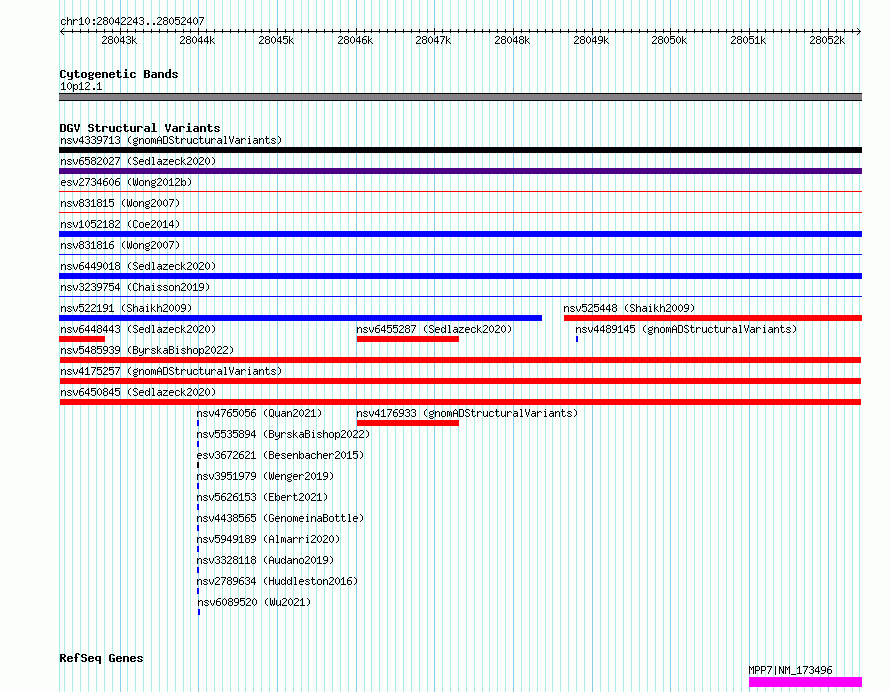Click the RefSeq Genes track title
Screen dimensions: 890x692
point(101,658)
